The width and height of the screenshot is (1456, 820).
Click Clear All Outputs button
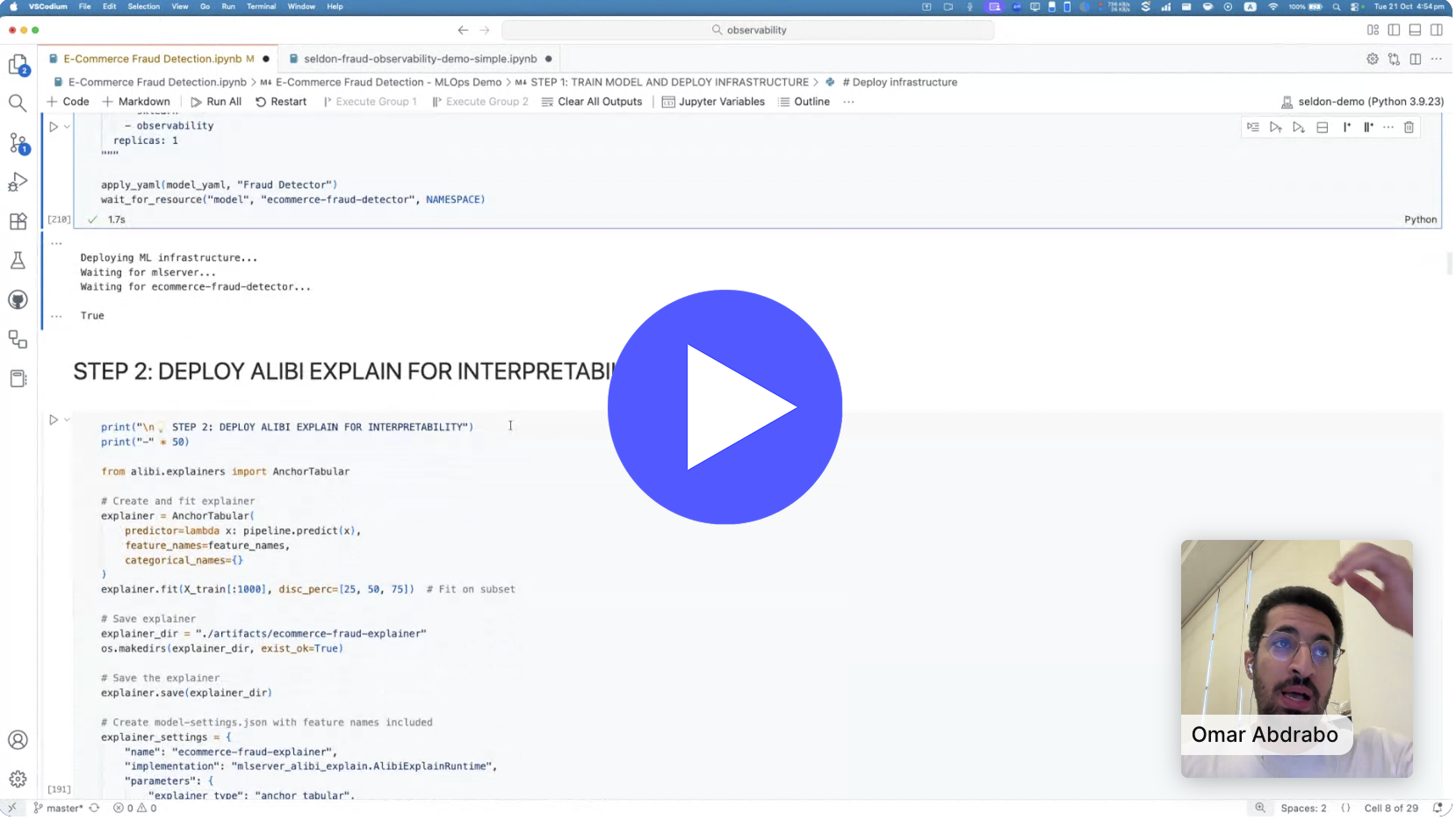[x=594, y=102]
